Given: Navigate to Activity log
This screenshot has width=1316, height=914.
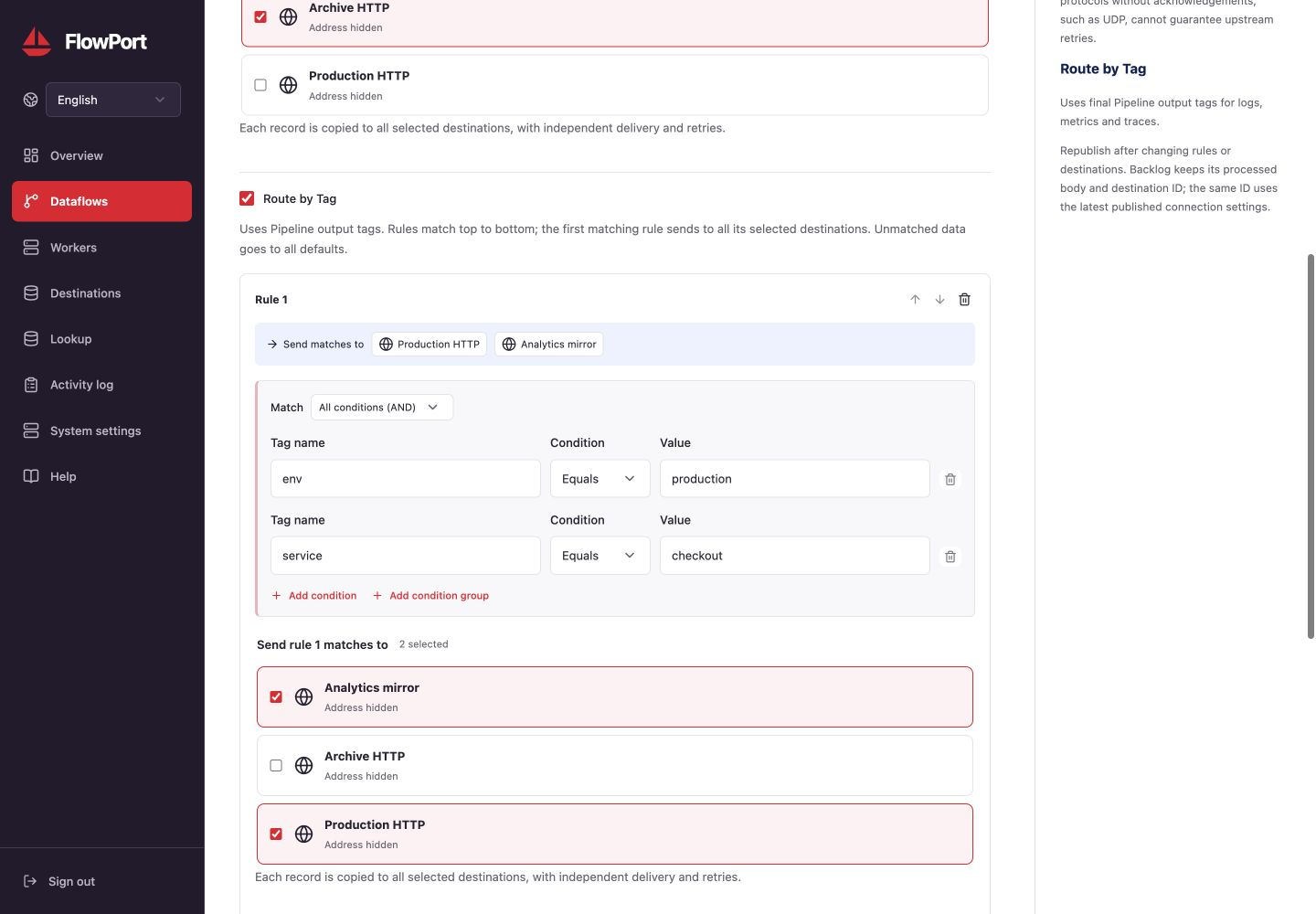Looking at the screenshot, I should tap(101, 385).
